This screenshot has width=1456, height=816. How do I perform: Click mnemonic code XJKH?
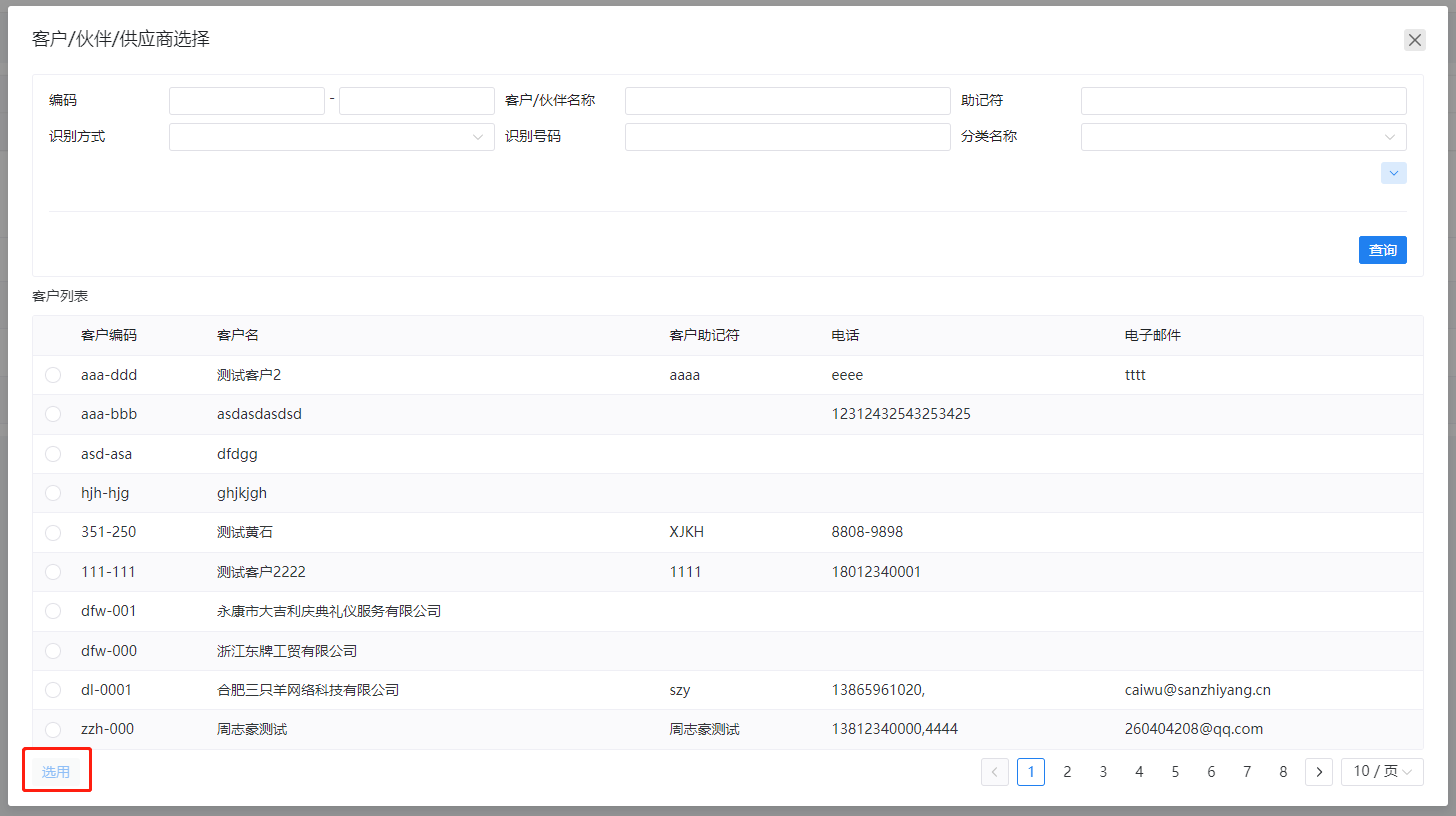coord(687,532)
